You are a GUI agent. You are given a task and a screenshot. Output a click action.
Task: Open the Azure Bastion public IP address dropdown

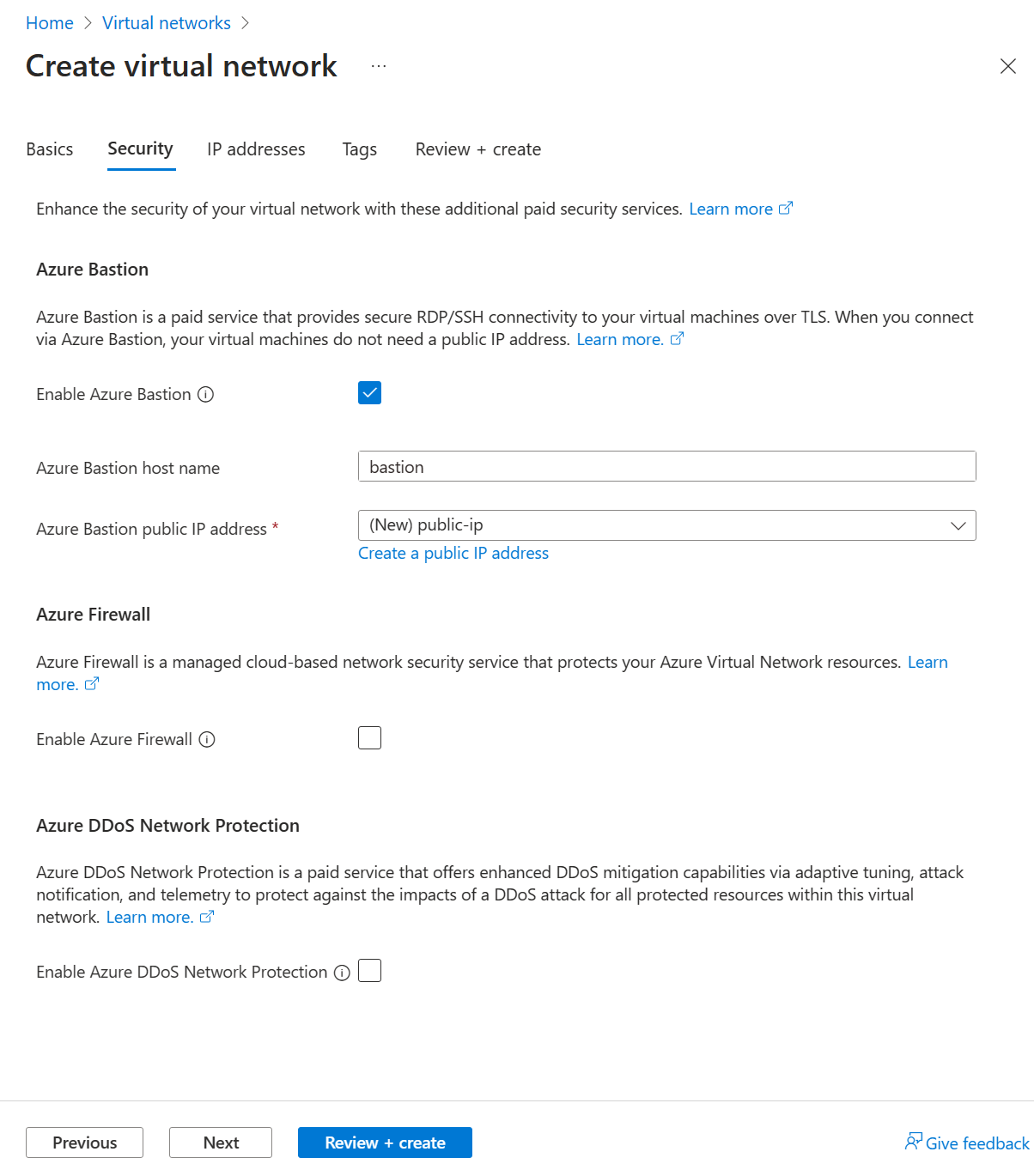coord(666,524)
